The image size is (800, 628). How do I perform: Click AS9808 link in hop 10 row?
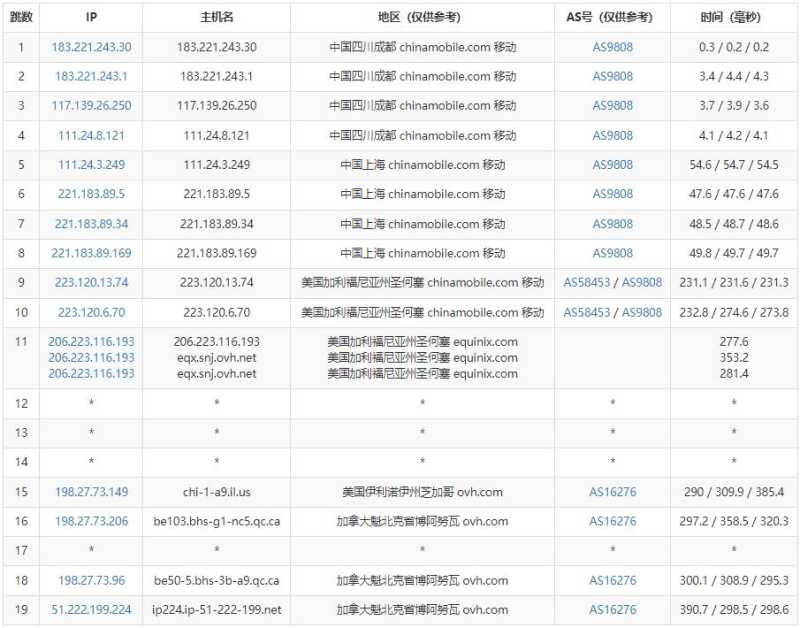coord(642,312)
